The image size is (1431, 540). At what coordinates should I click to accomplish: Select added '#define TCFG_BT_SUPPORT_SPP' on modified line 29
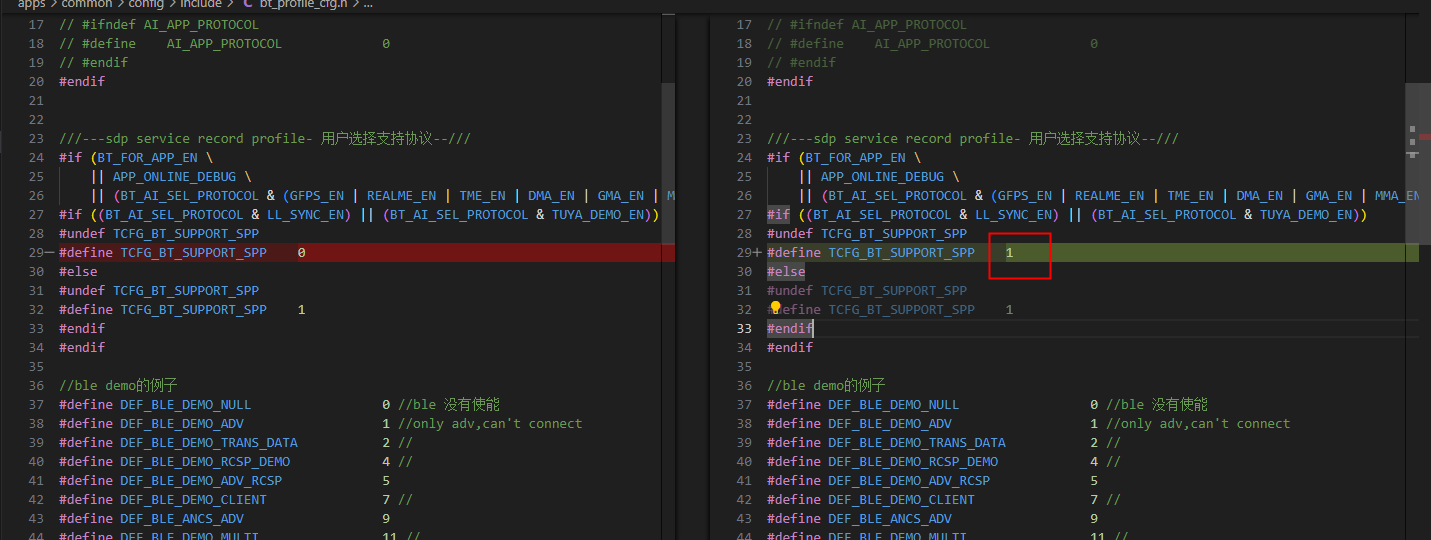[x=871, y=253]
